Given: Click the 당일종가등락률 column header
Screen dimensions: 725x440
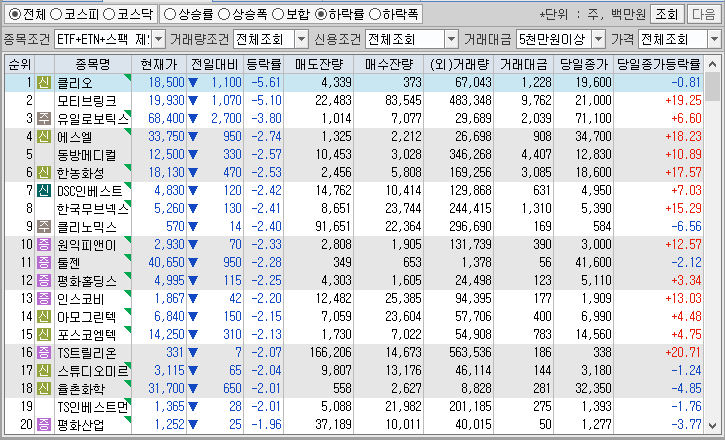Looking at the screenshot, I should tap(659, 64).
